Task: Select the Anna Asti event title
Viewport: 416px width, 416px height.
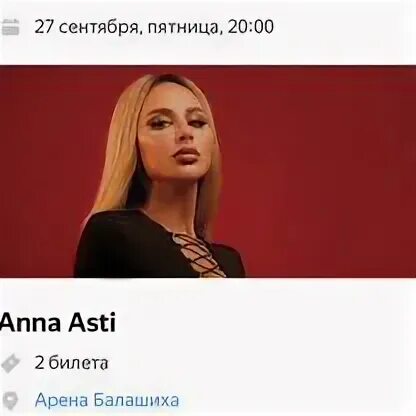Action: tap(58, 323)
